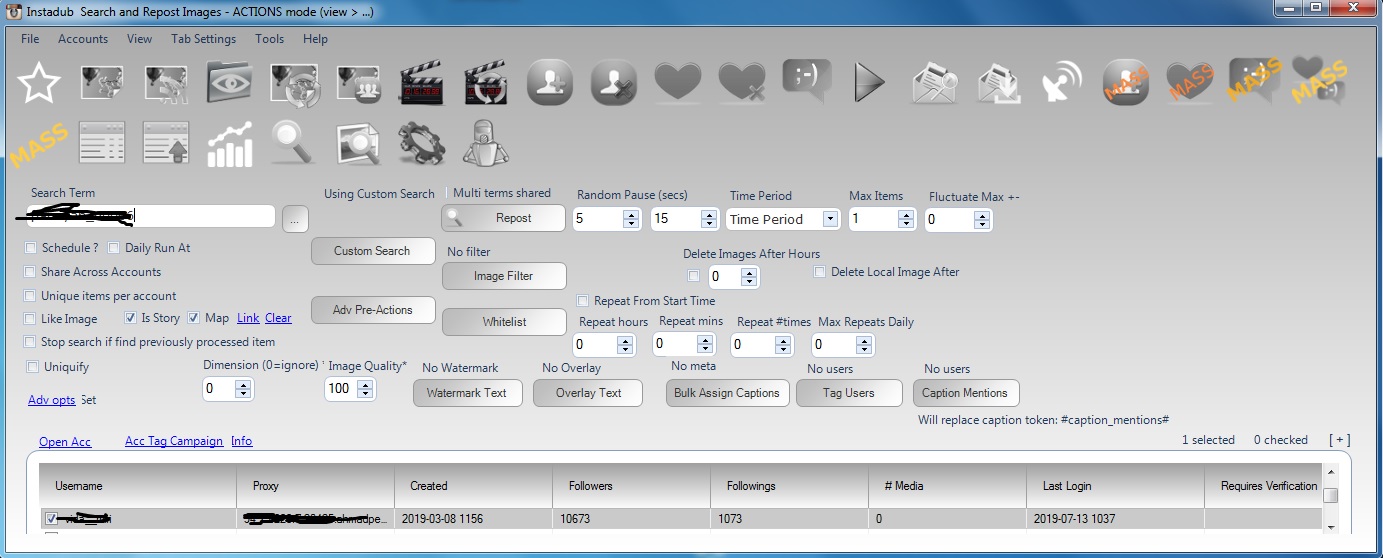Click the heart with X unlike icon
The height and width of the screenshot is (558, 1383).
tap(742, 83)
